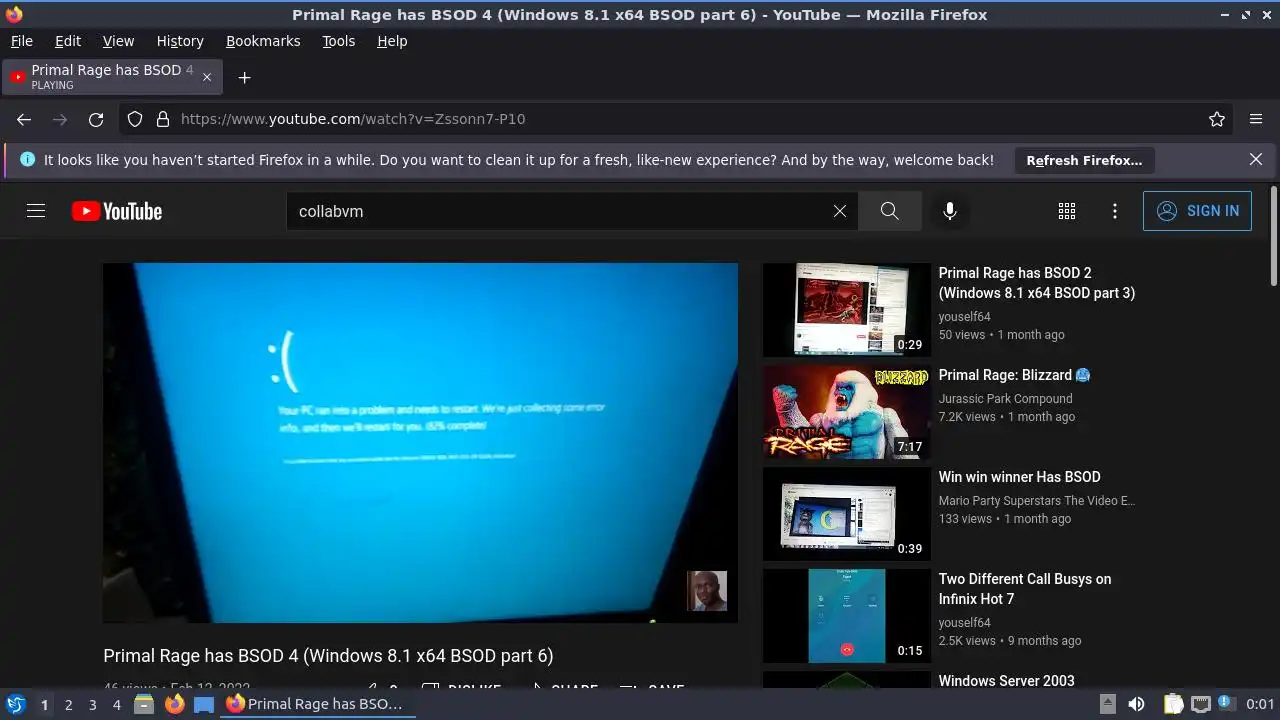Image resolution: width=1280 pixels, height=720 pixels.
Task: Search with voice using the microphone icon
Action: (950, 211)
